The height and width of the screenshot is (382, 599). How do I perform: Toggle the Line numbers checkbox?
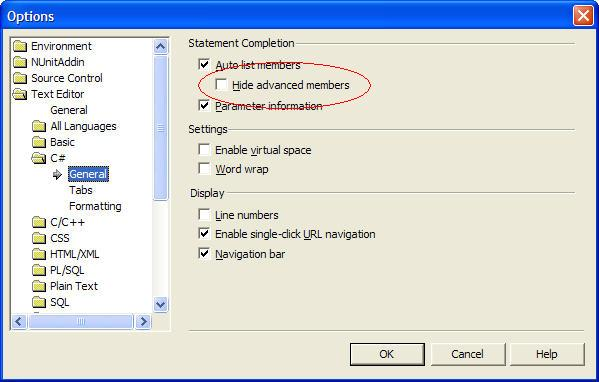[204, 215]
